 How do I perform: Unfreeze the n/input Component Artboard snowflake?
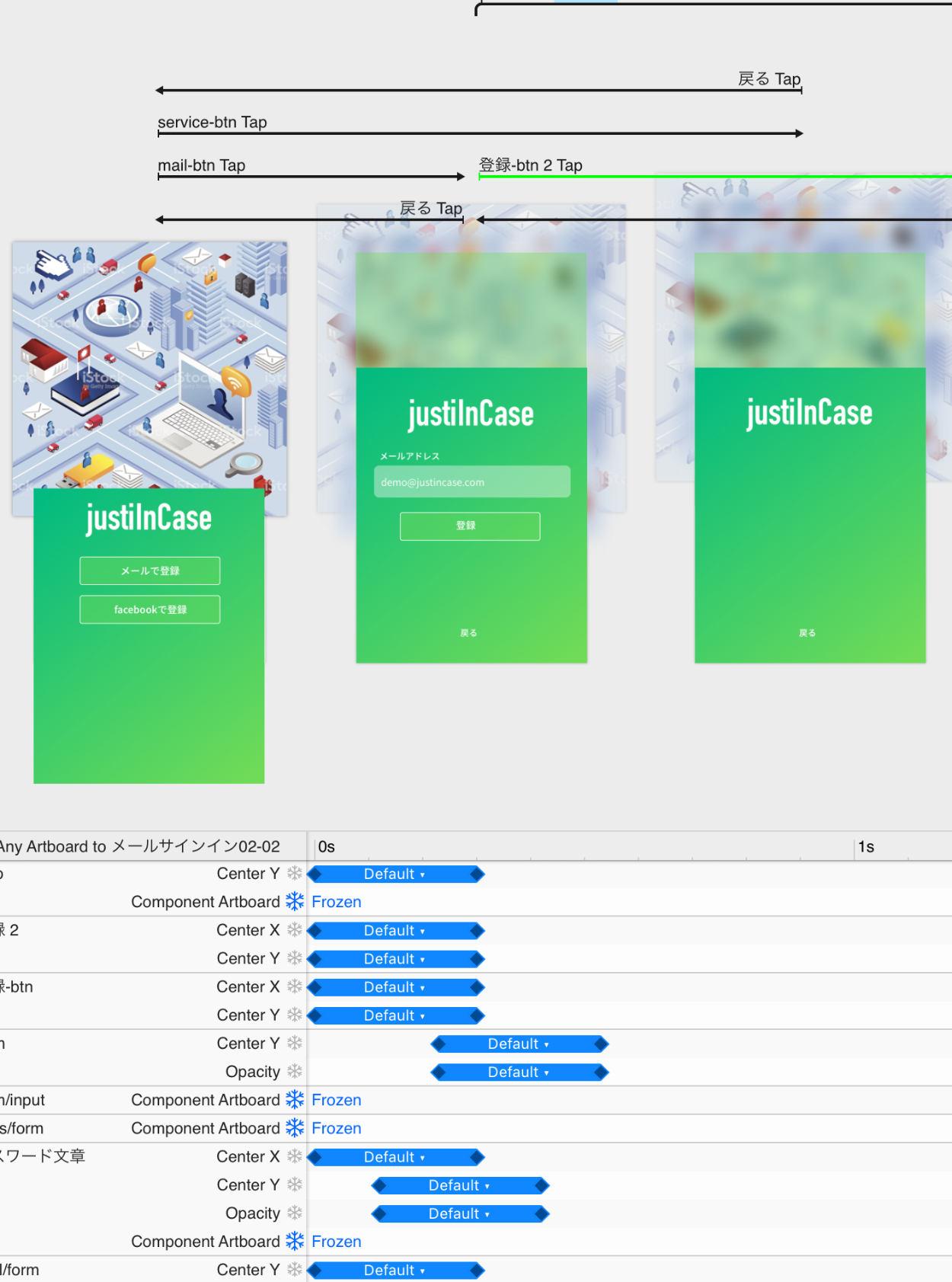pyautogui.click(x=295, y=1099)
